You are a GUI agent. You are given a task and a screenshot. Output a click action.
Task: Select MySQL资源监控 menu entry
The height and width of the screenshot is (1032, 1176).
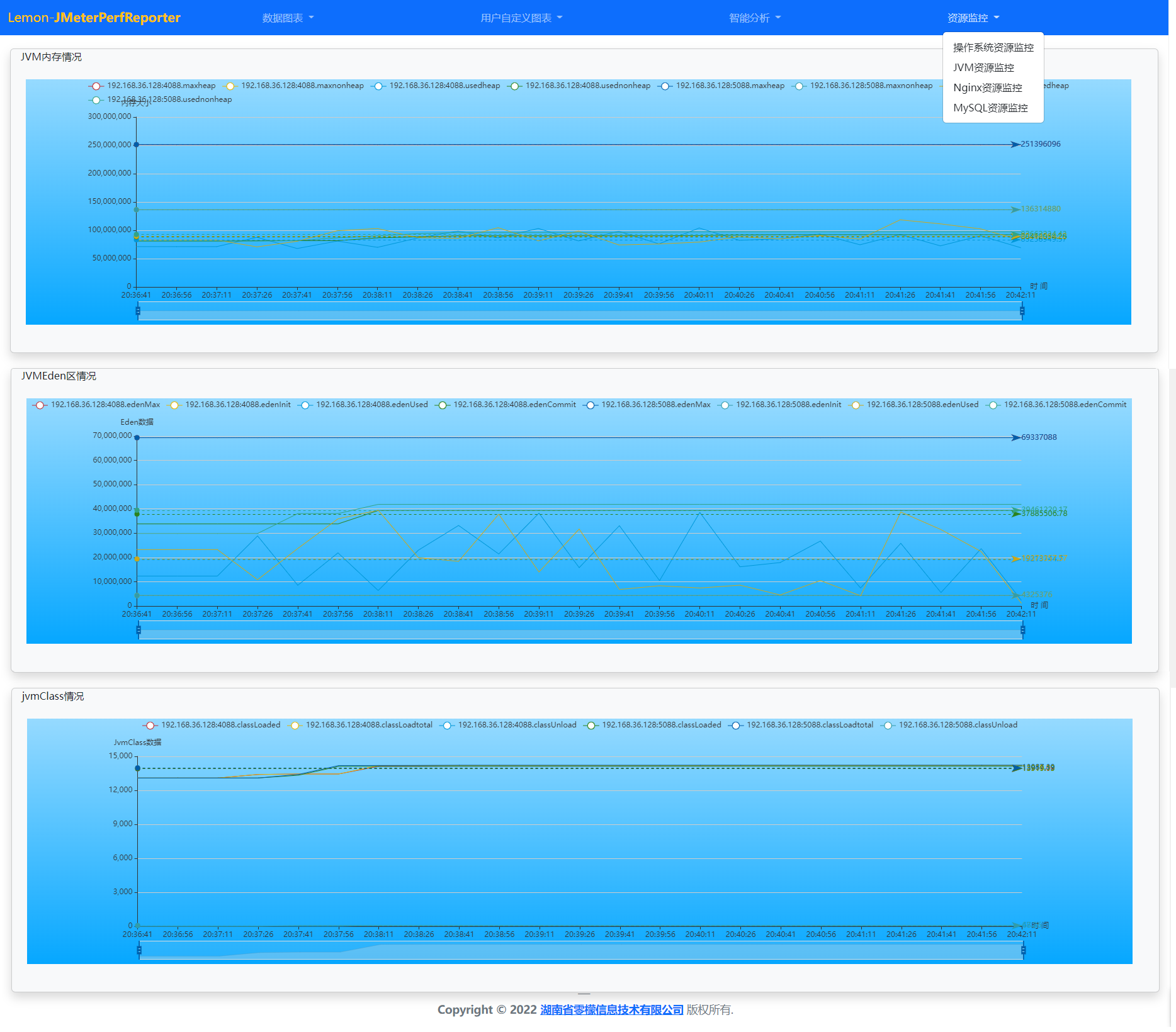click(x=993, y=108)
